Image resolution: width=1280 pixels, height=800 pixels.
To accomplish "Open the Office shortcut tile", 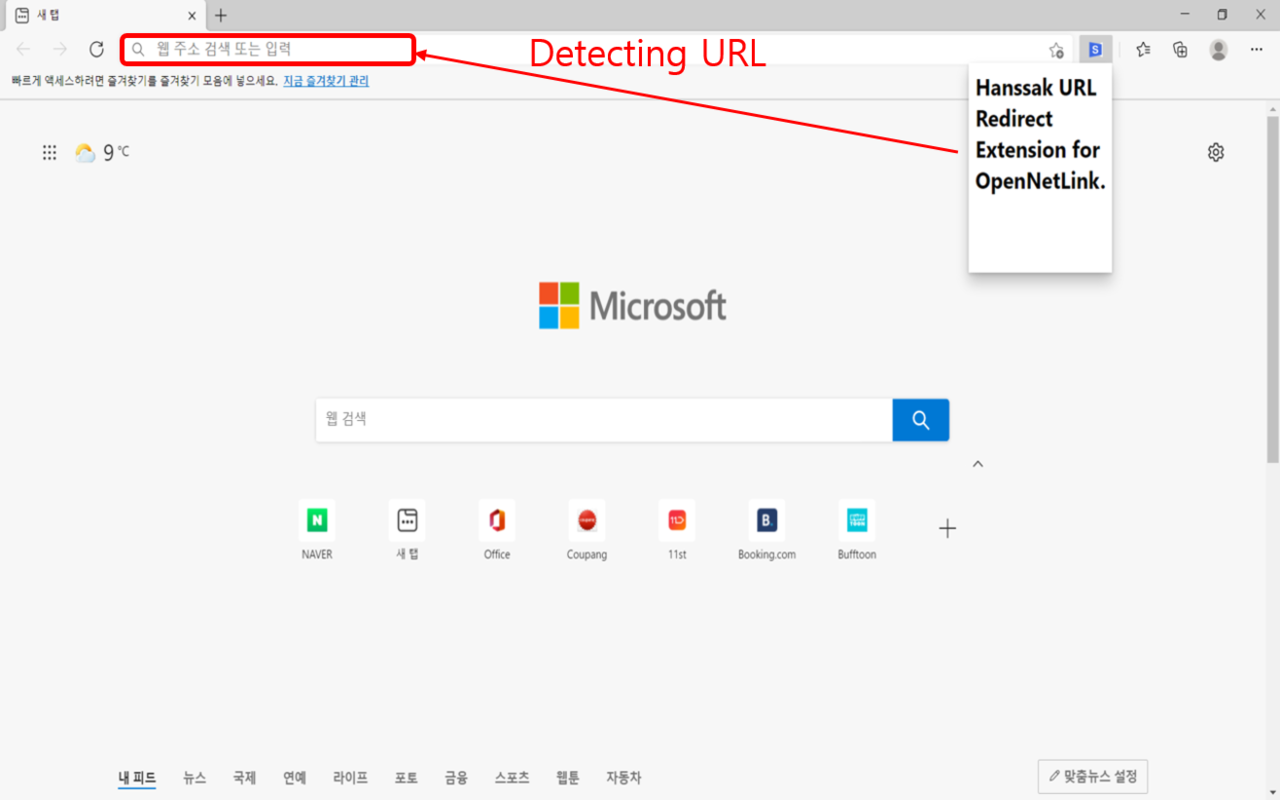I will point(496,520).
